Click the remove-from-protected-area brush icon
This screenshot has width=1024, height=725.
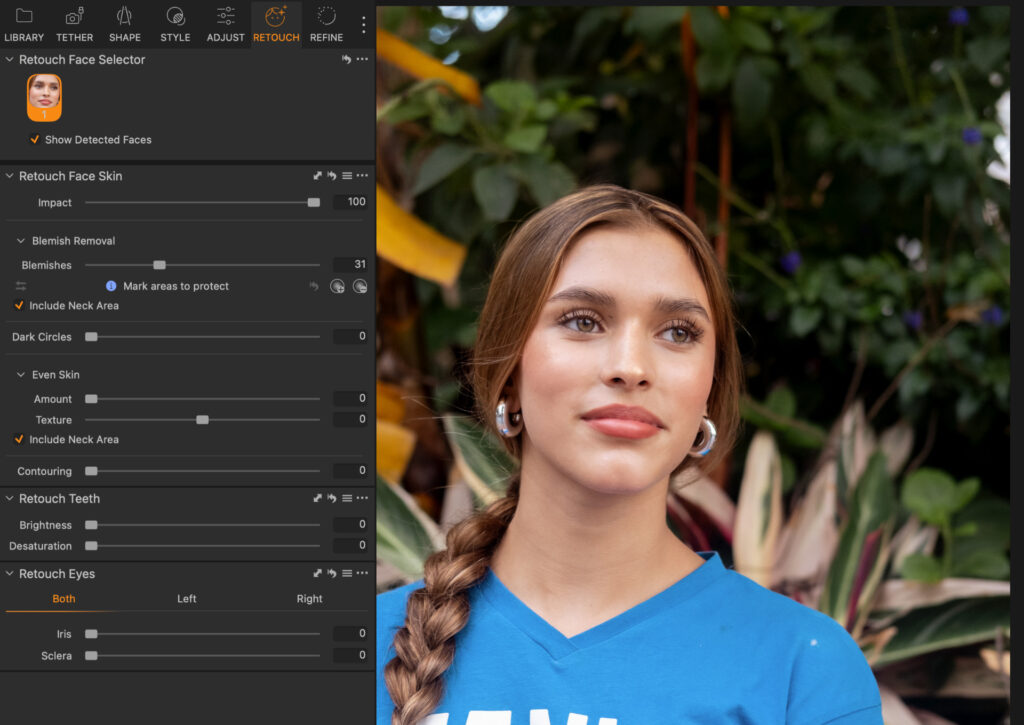point(360,286)
